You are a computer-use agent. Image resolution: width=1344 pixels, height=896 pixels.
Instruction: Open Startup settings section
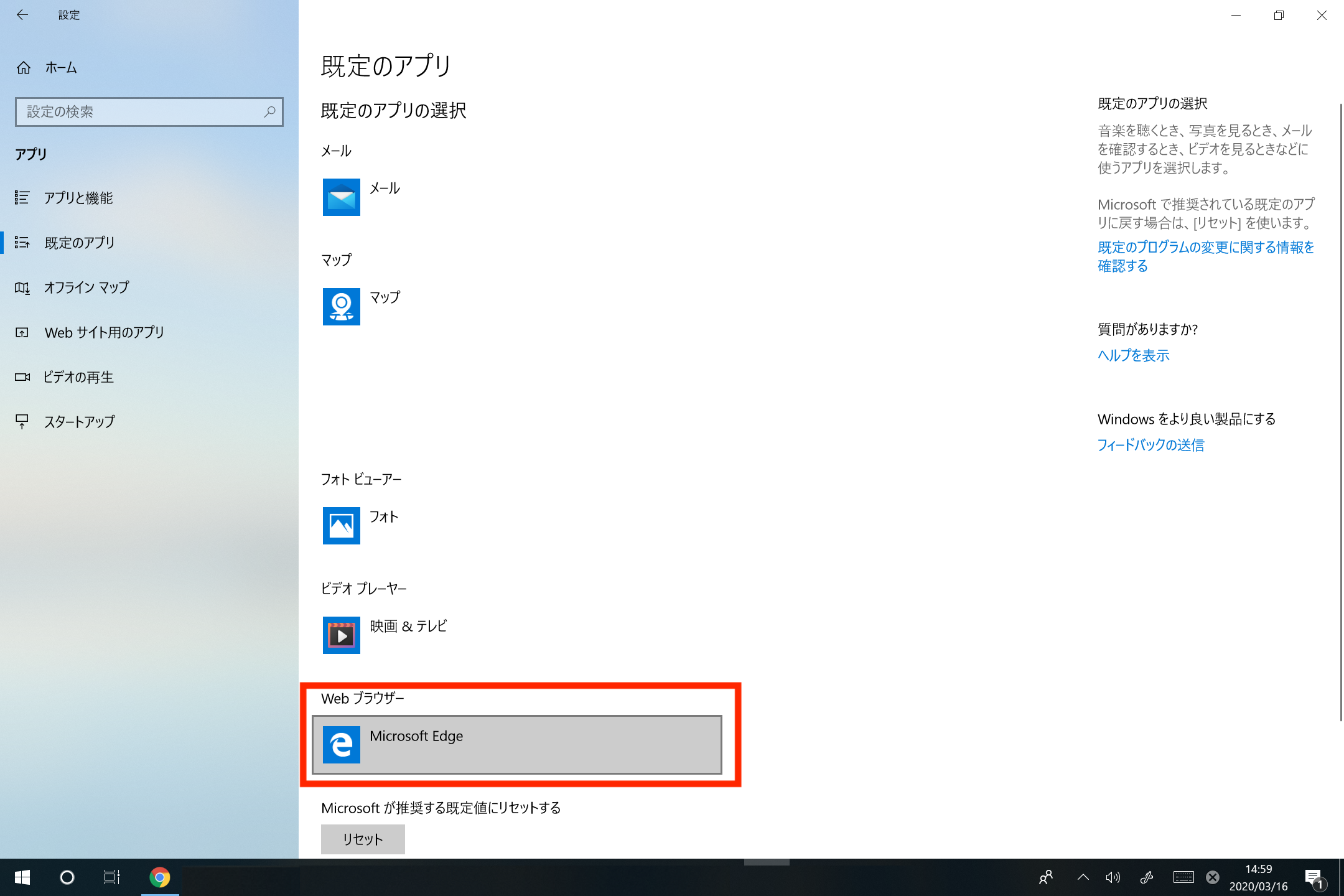tap(80, 422)
